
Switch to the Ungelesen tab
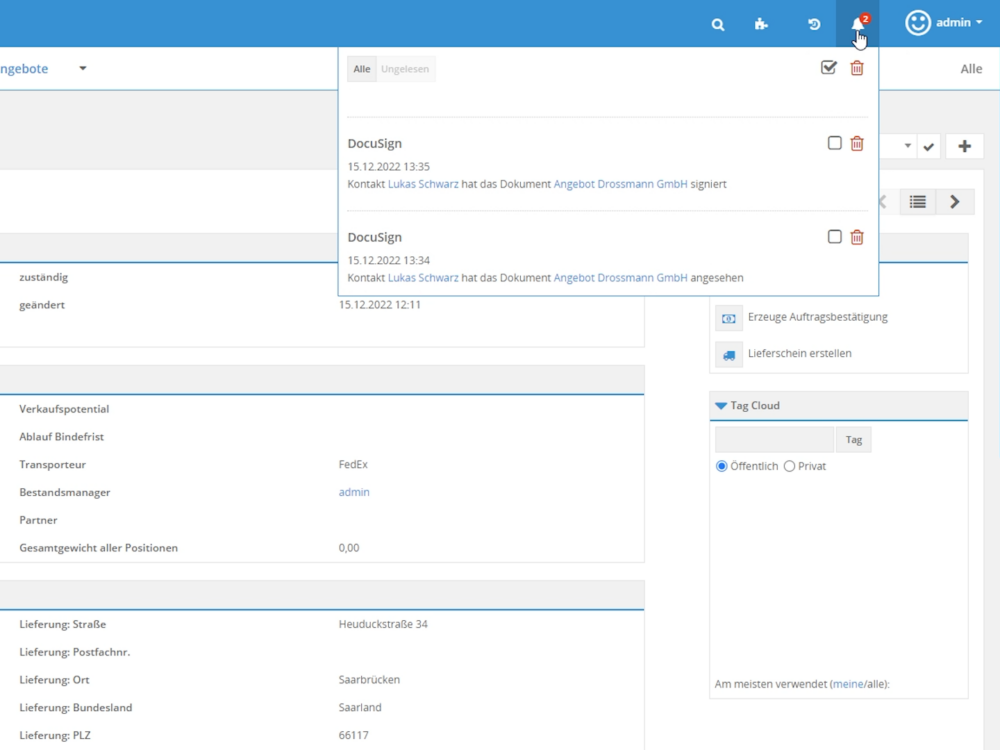coord(405,69)
